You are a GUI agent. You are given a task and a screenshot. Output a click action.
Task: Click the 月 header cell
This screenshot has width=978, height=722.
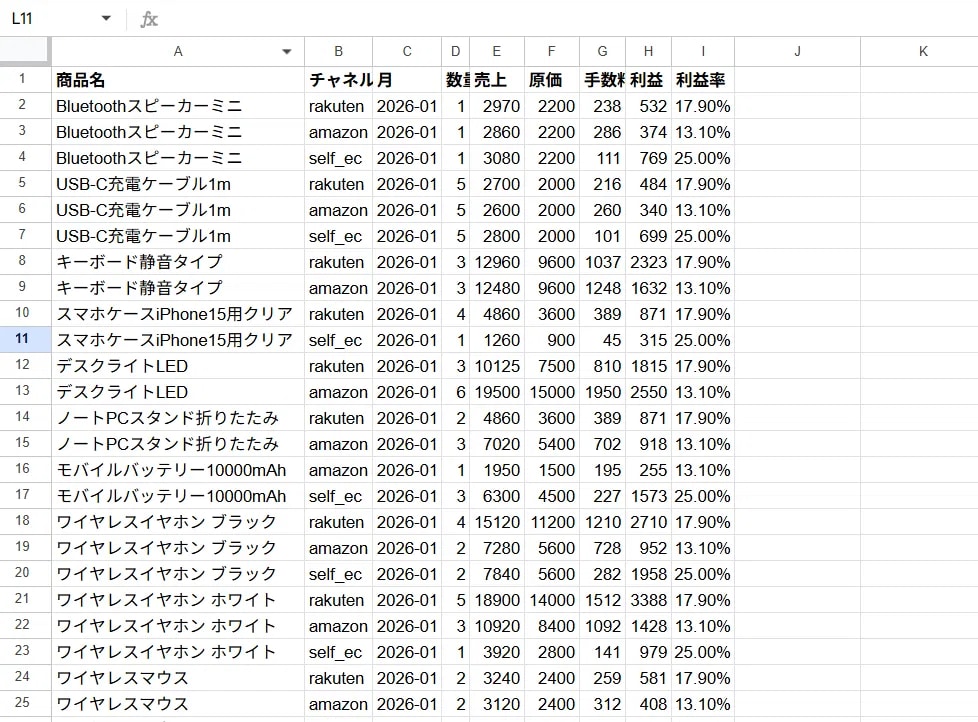pyautogui.click(x=407, y=80)
